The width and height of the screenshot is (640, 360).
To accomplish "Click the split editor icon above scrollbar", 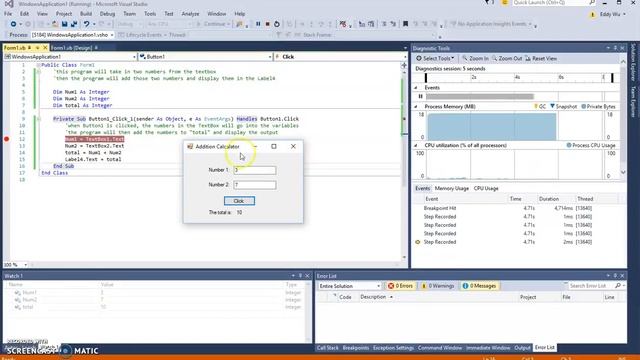I will [x=404, y=65].
